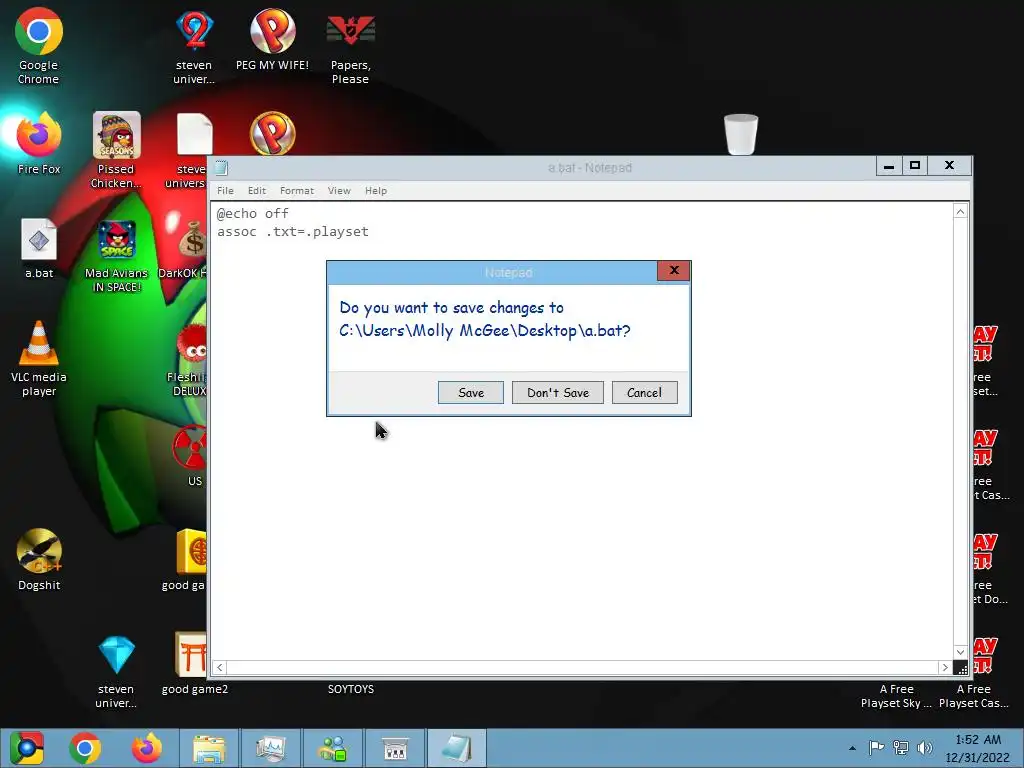
Task: Launch VLC media player shortcut
Action: coord(39,359)
